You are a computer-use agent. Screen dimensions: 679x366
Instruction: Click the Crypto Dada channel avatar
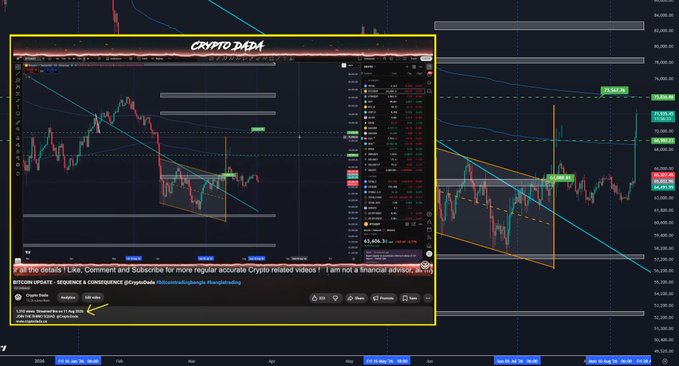click(18, 297)
